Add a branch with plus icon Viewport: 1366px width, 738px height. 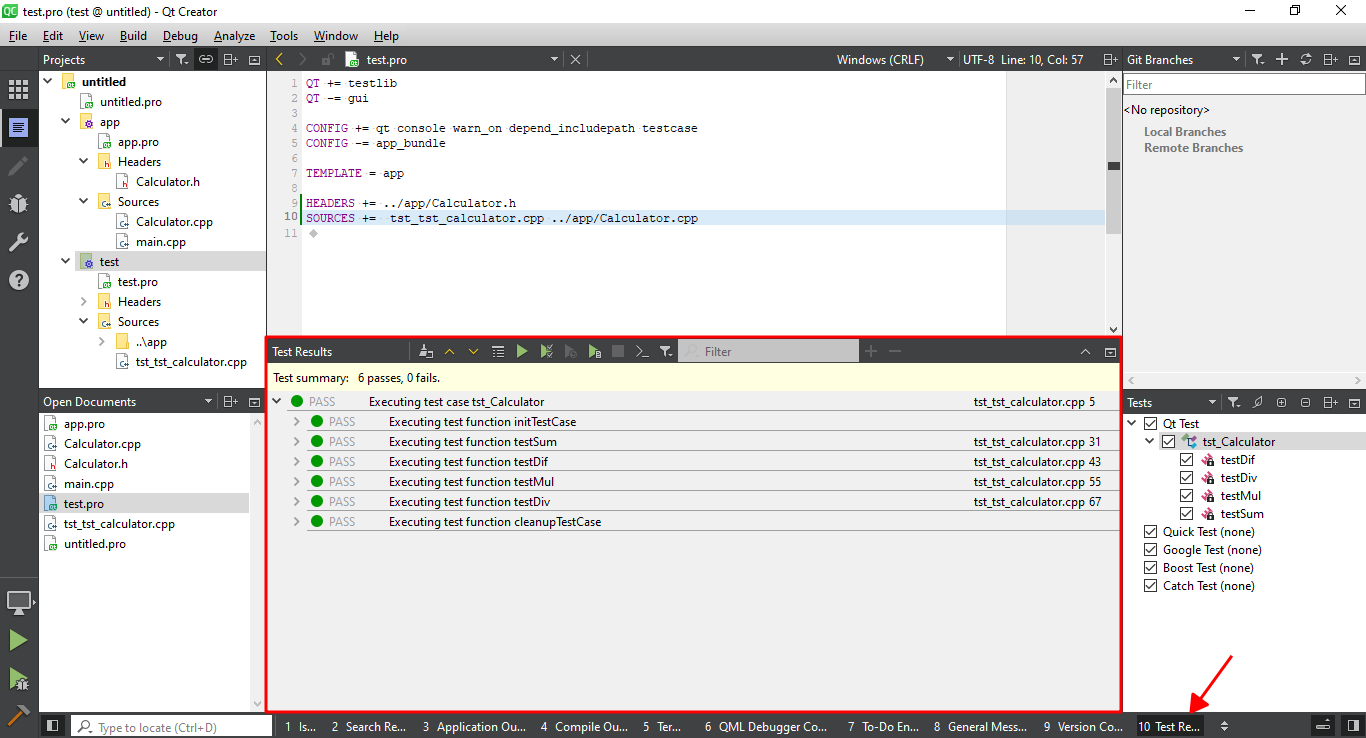point(1282,60)
